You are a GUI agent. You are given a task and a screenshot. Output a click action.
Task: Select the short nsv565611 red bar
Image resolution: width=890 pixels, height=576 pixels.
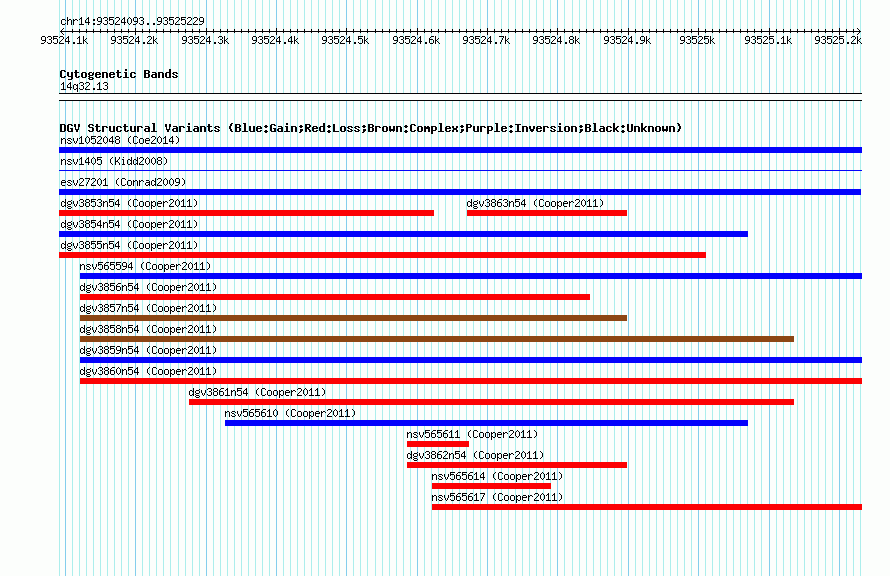438,444
